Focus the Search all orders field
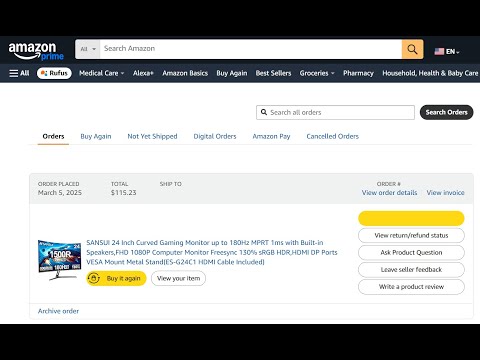 335,112
